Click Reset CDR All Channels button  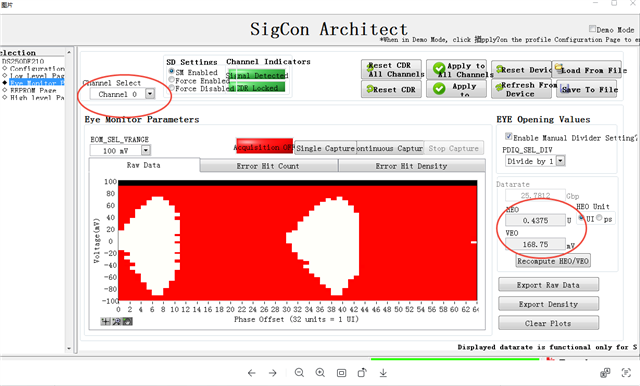pos(392,69)
